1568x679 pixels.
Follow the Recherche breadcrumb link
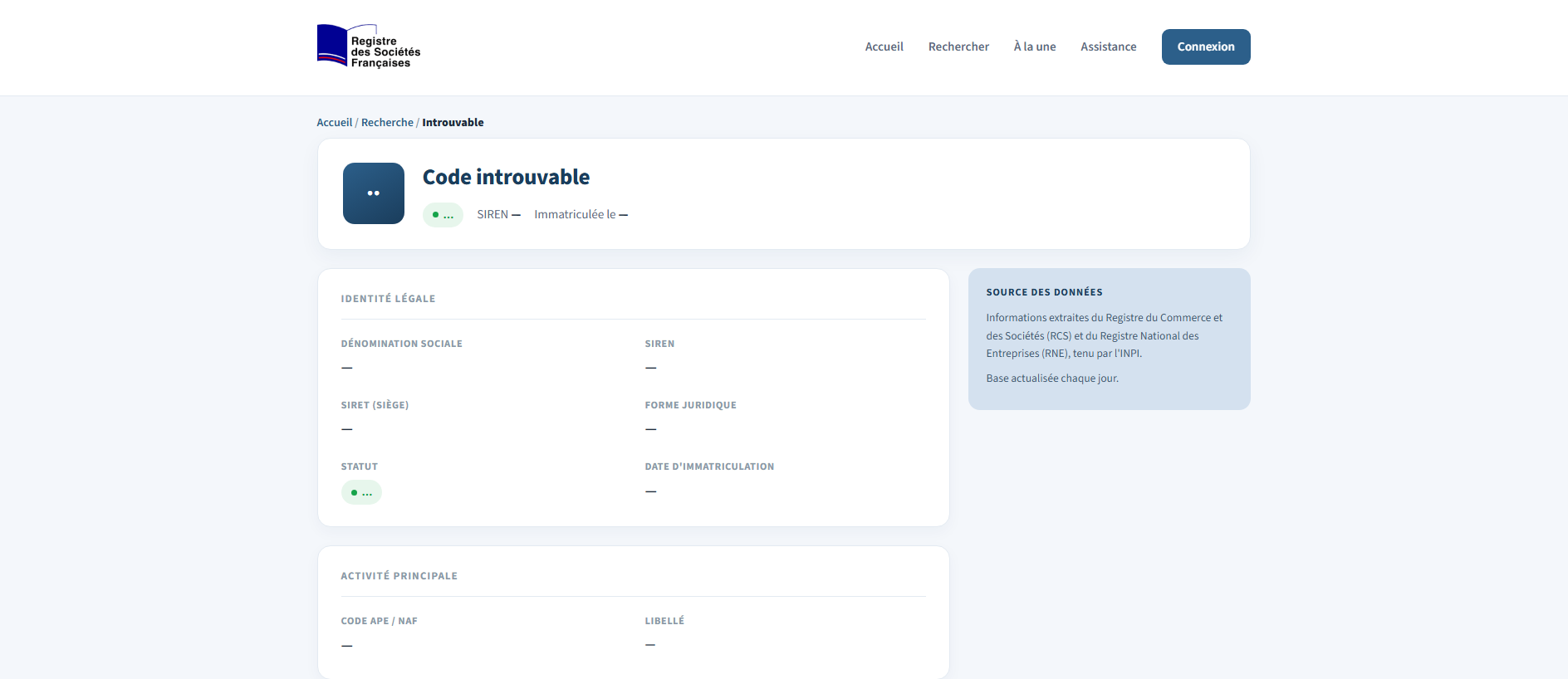coord(387,122)
